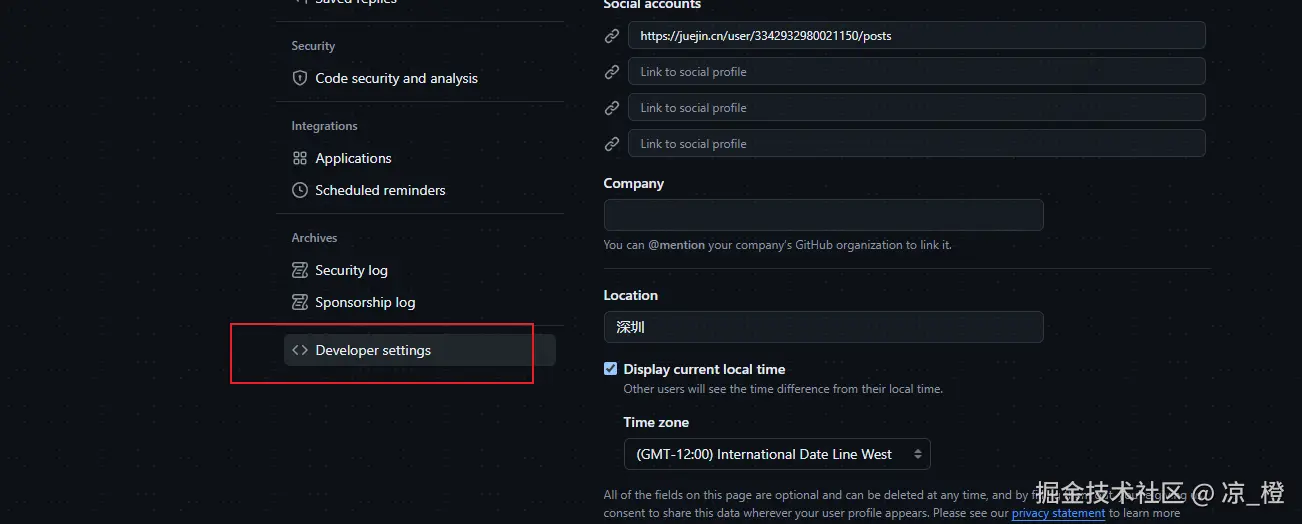Screen dimensions: 1302x524
Task: Click the juejin social account URL field
Action: [x=916, y=36]
